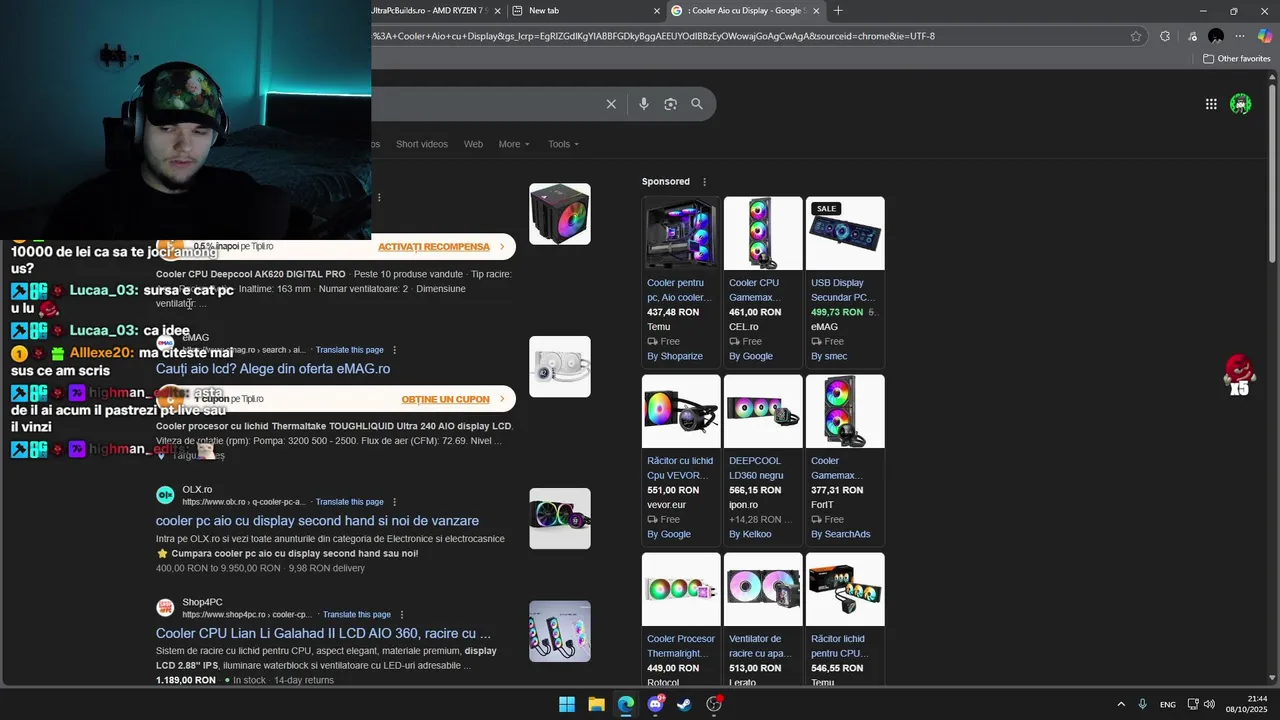Open OLX cooler pc aio second hand result
Image resolution: width=1280 pixels, height=720 pixels.
coord(317,521)
